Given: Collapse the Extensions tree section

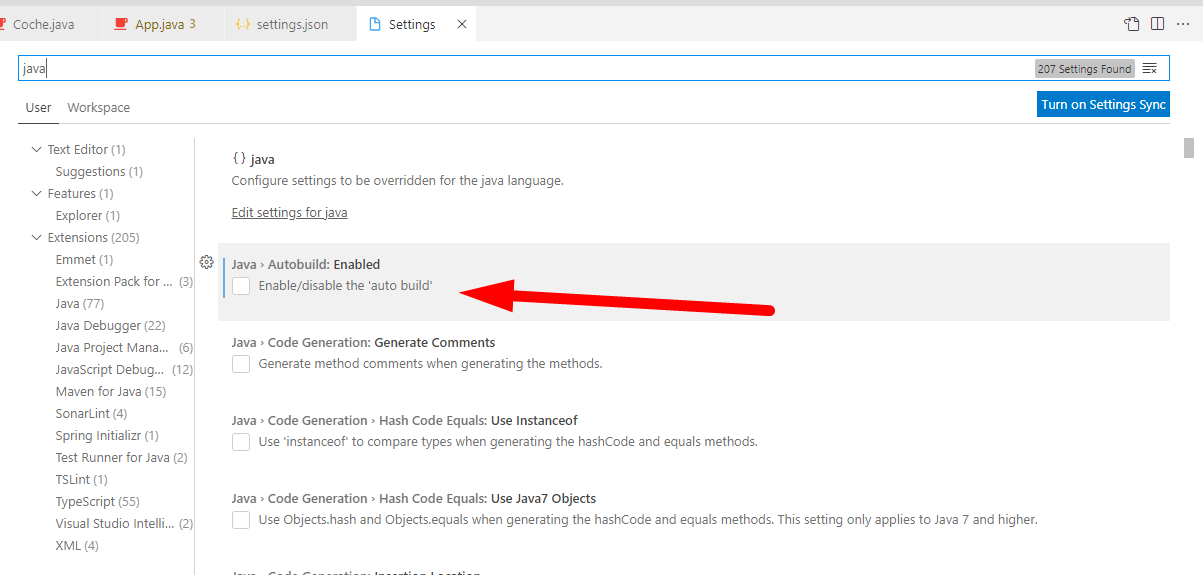Looking at the screenshot, I should coord(37,238).
